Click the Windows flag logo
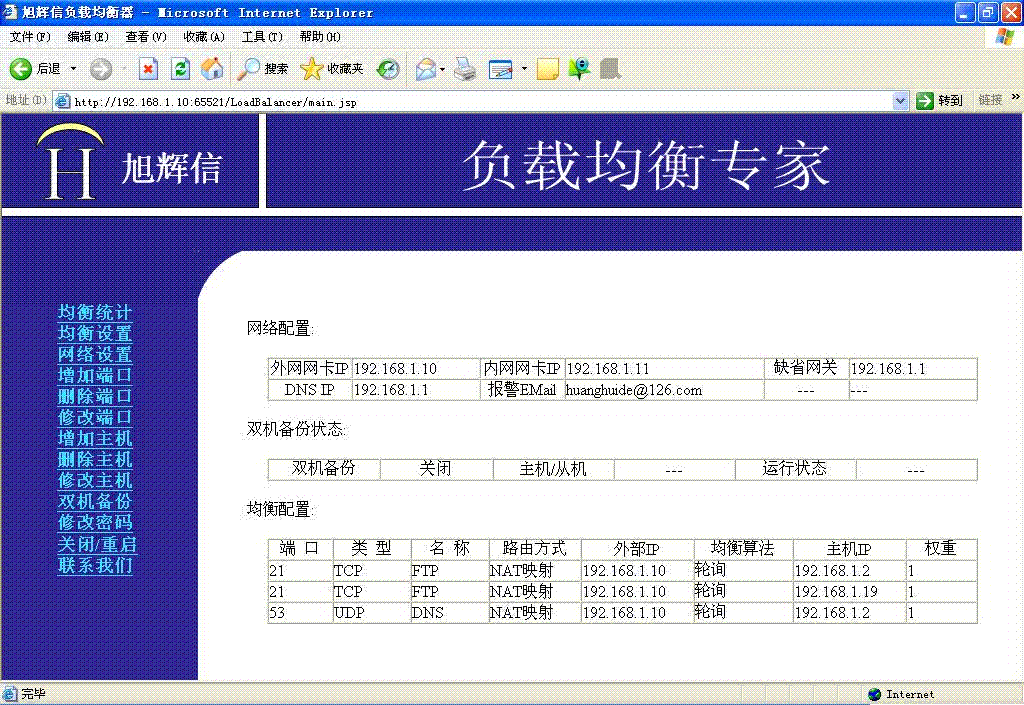 pyautogui.click(x=1004, y=37)
